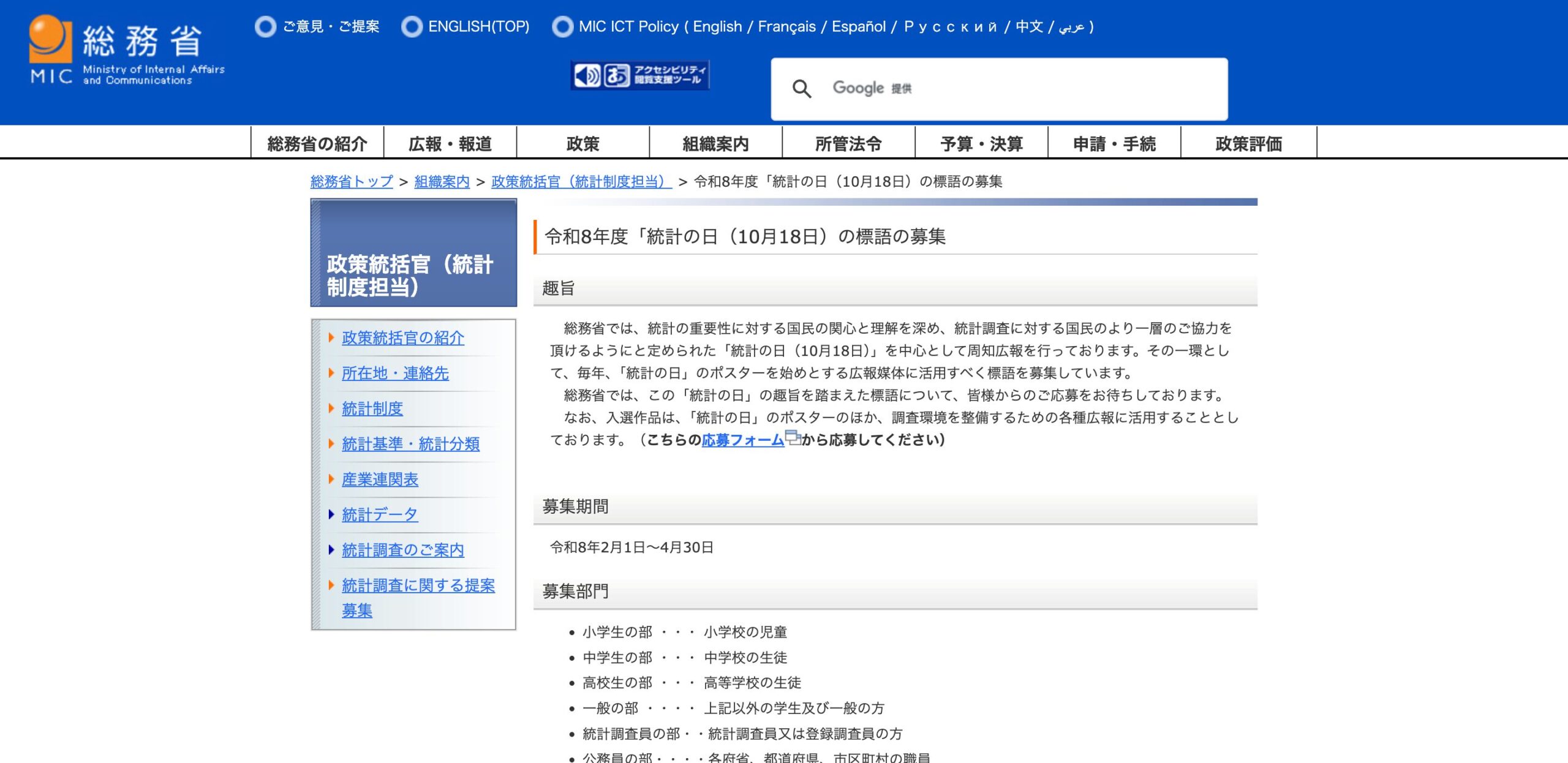Click the bullet icon beside ご意見・ご提案
1568x763 pixels.
[x=265, y=26]
